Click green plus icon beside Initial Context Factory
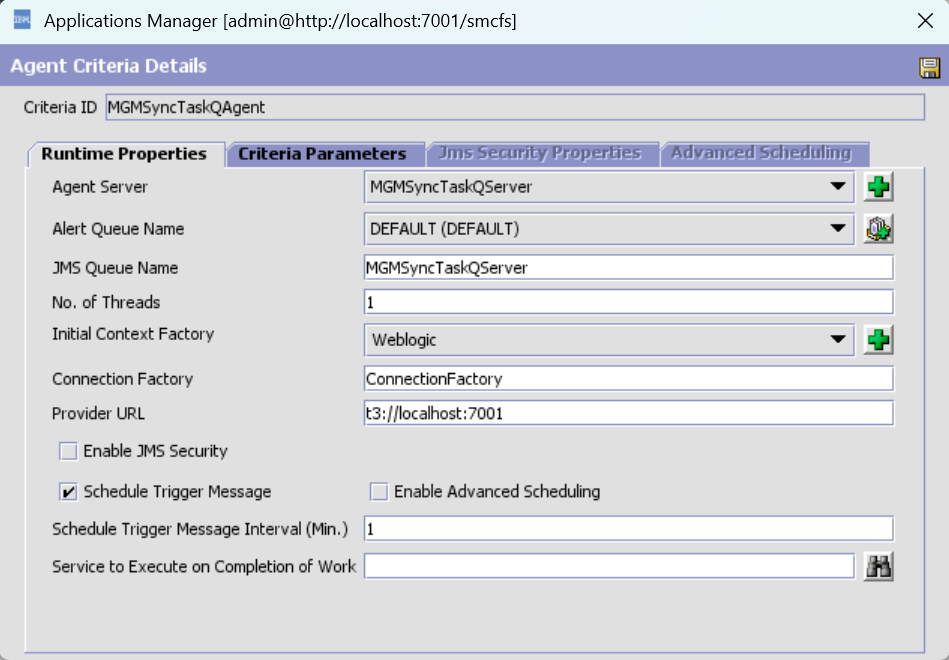The height and width of the screenshot is (660, 949). (878, 340)
